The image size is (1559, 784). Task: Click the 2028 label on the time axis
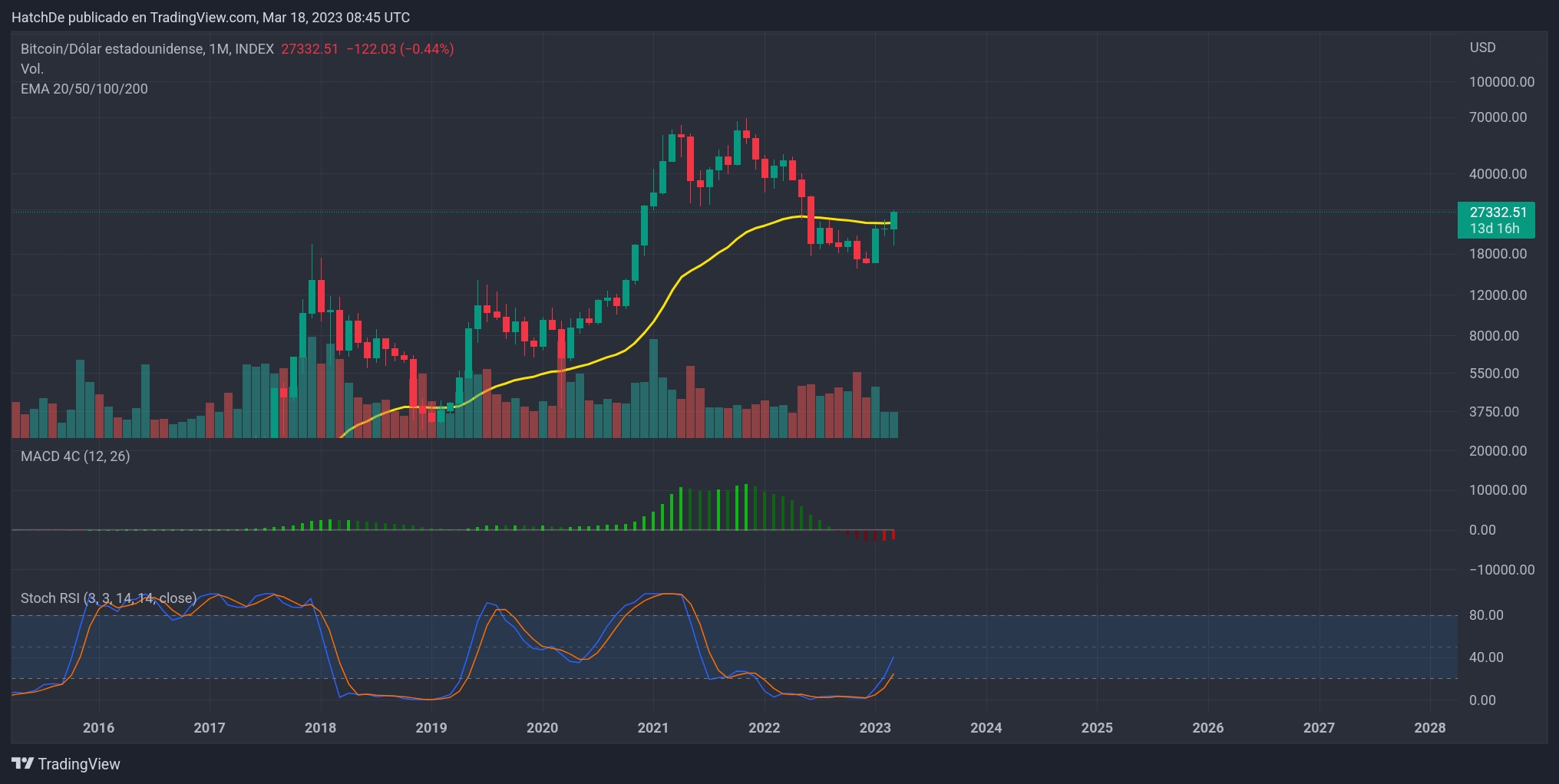pyautogui.click(x=1430, y=727)
